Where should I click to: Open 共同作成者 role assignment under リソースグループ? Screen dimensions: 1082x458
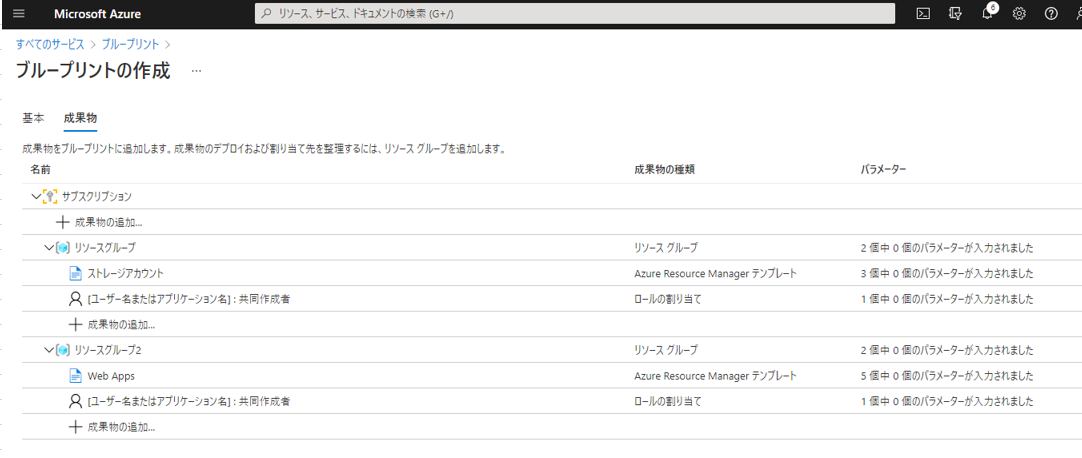[188, 299]
